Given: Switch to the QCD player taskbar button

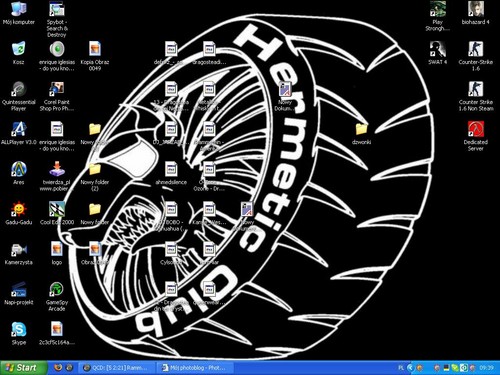Looking at the screenshot, I should 118,368.
